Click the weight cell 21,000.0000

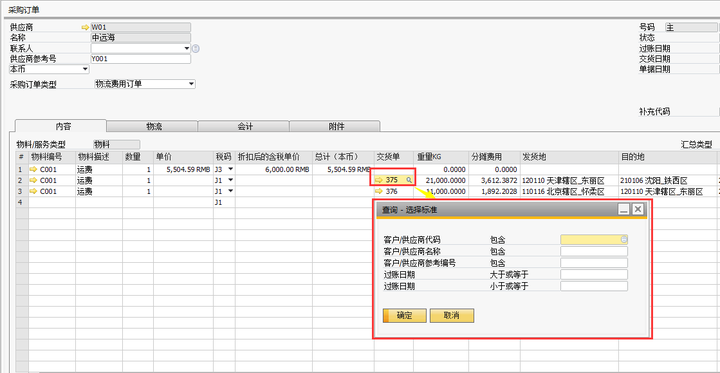click(x=441, y=181)
